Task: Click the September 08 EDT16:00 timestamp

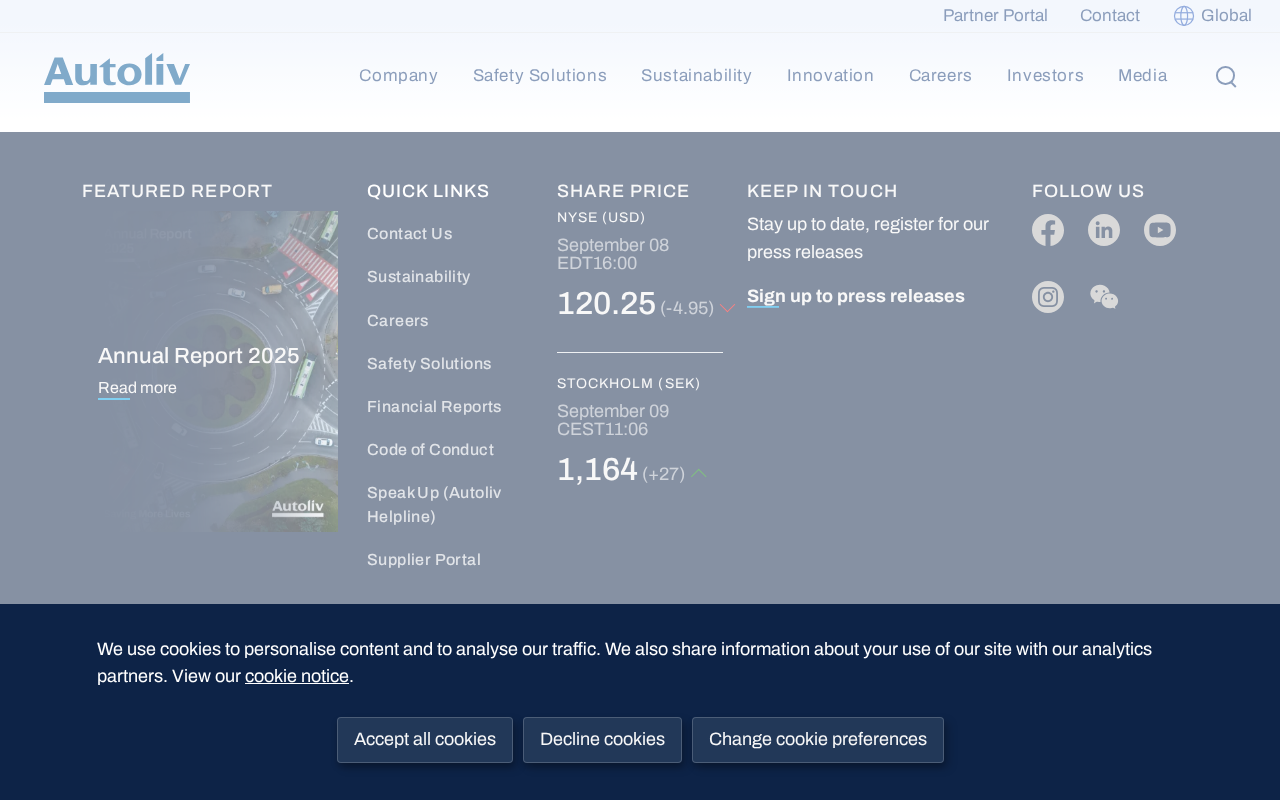Action: click(613, 255)
